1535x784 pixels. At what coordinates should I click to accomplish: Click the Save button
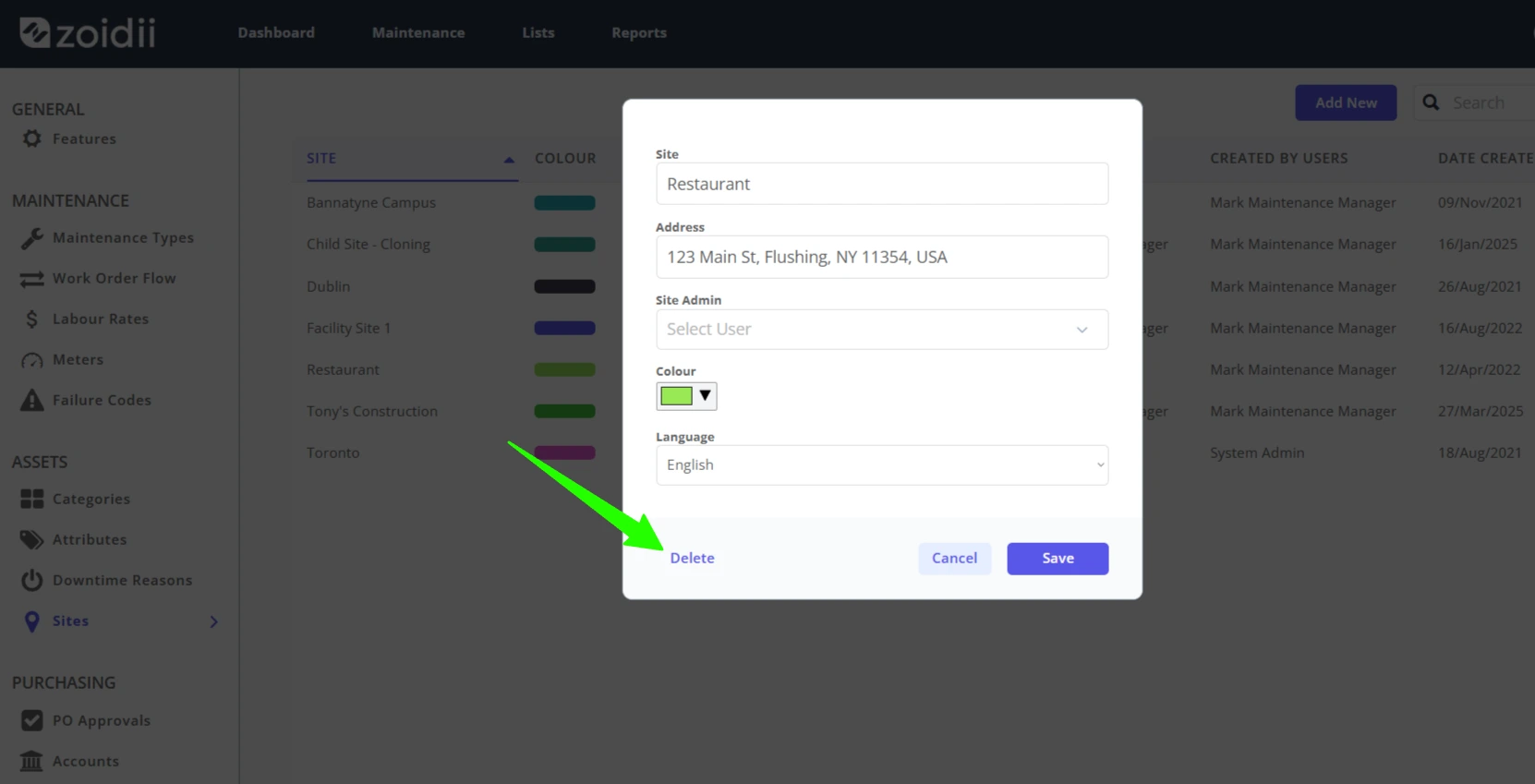point(1058,559)
